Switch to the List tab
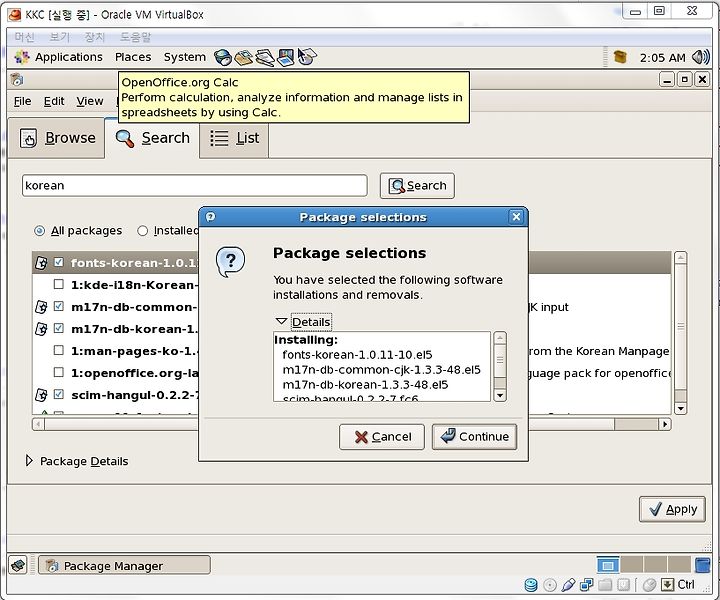720x600 pixels. pyautogui.click(x=234, y=138)
